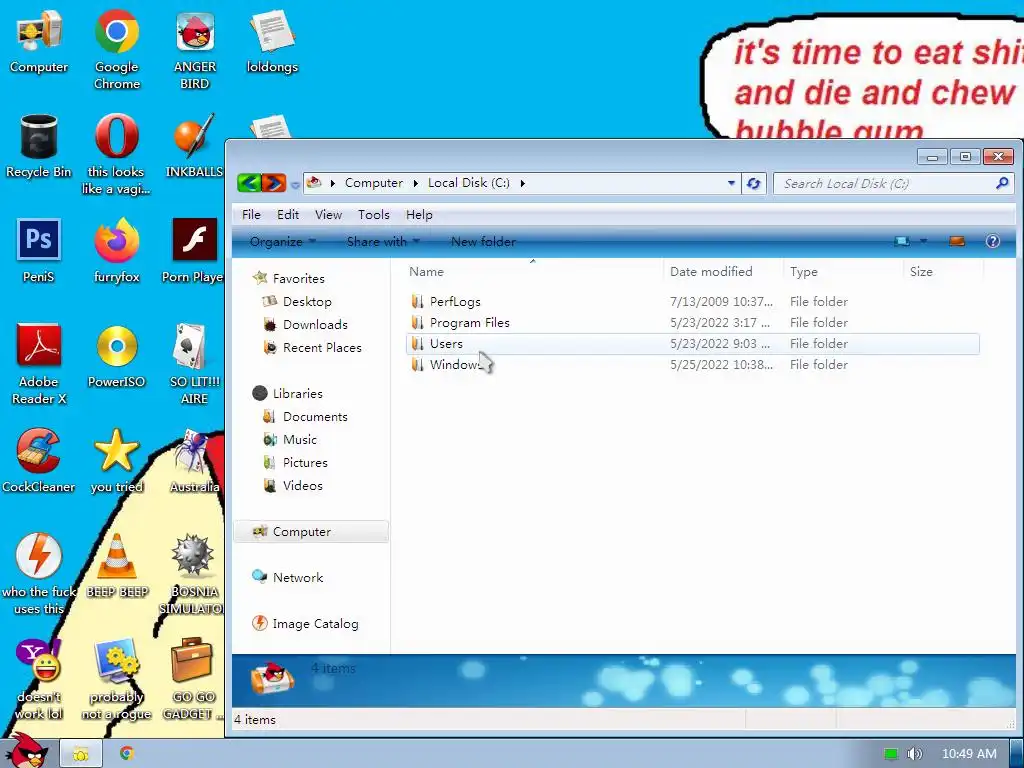The image size is (1024, 768).
Task: Open Explorer help question mark icon
Action: [x=993, y=241]
